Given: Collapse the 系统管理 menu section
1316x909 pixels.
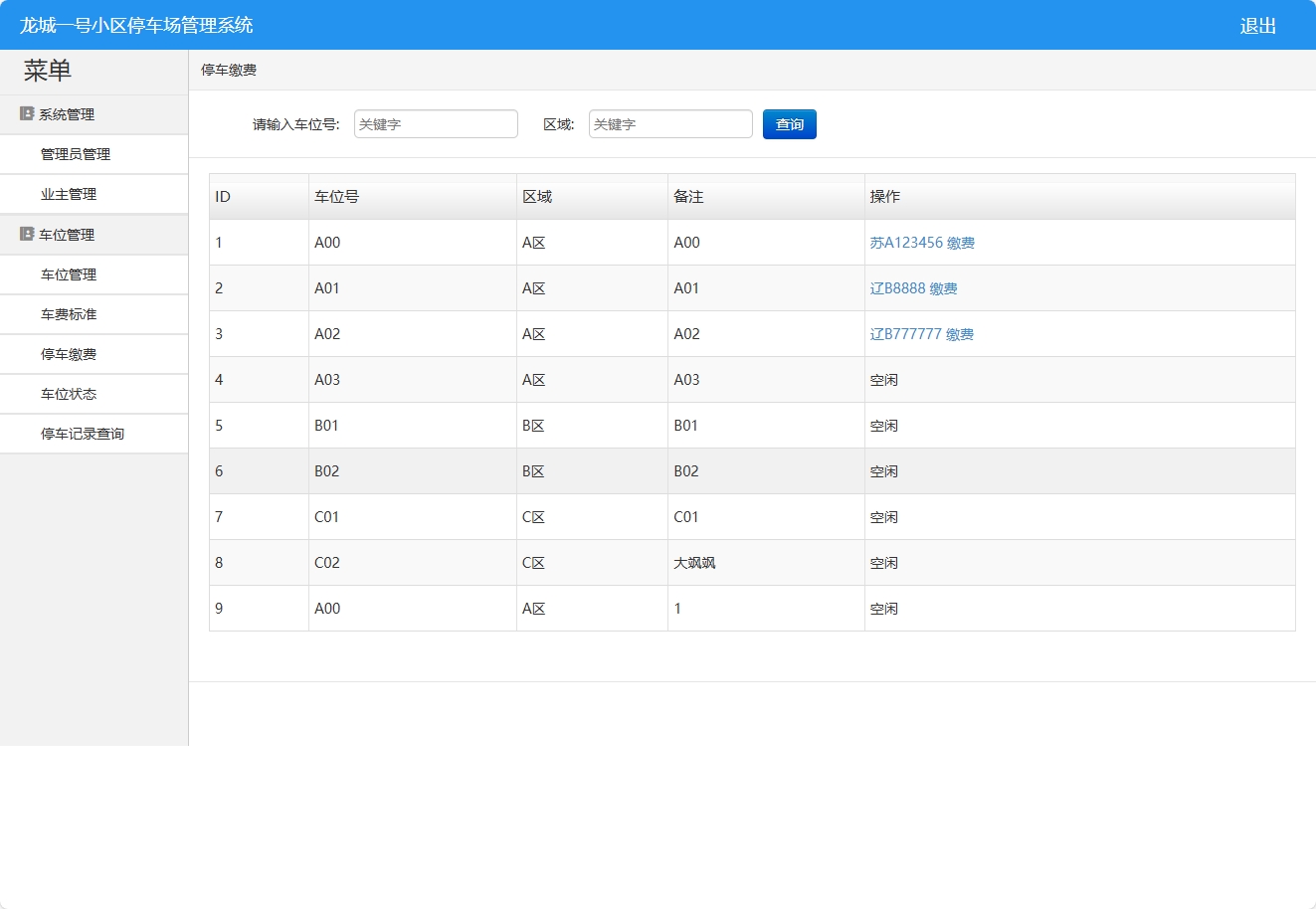Looking at the screenshot, I should pos(67,115).
